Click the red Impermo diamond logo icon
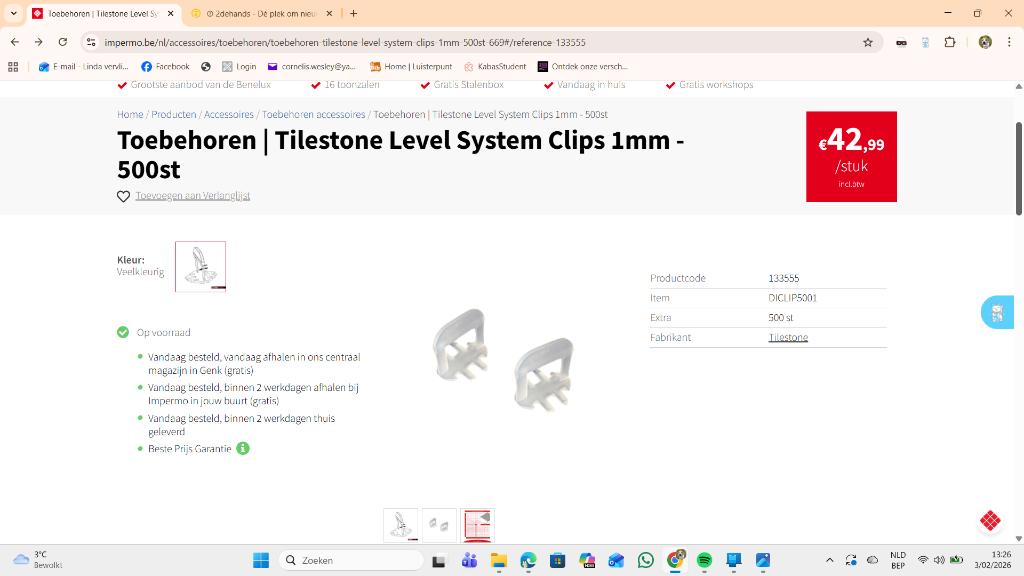This screenshot has height=576, width=1024. tap(990, 520)
